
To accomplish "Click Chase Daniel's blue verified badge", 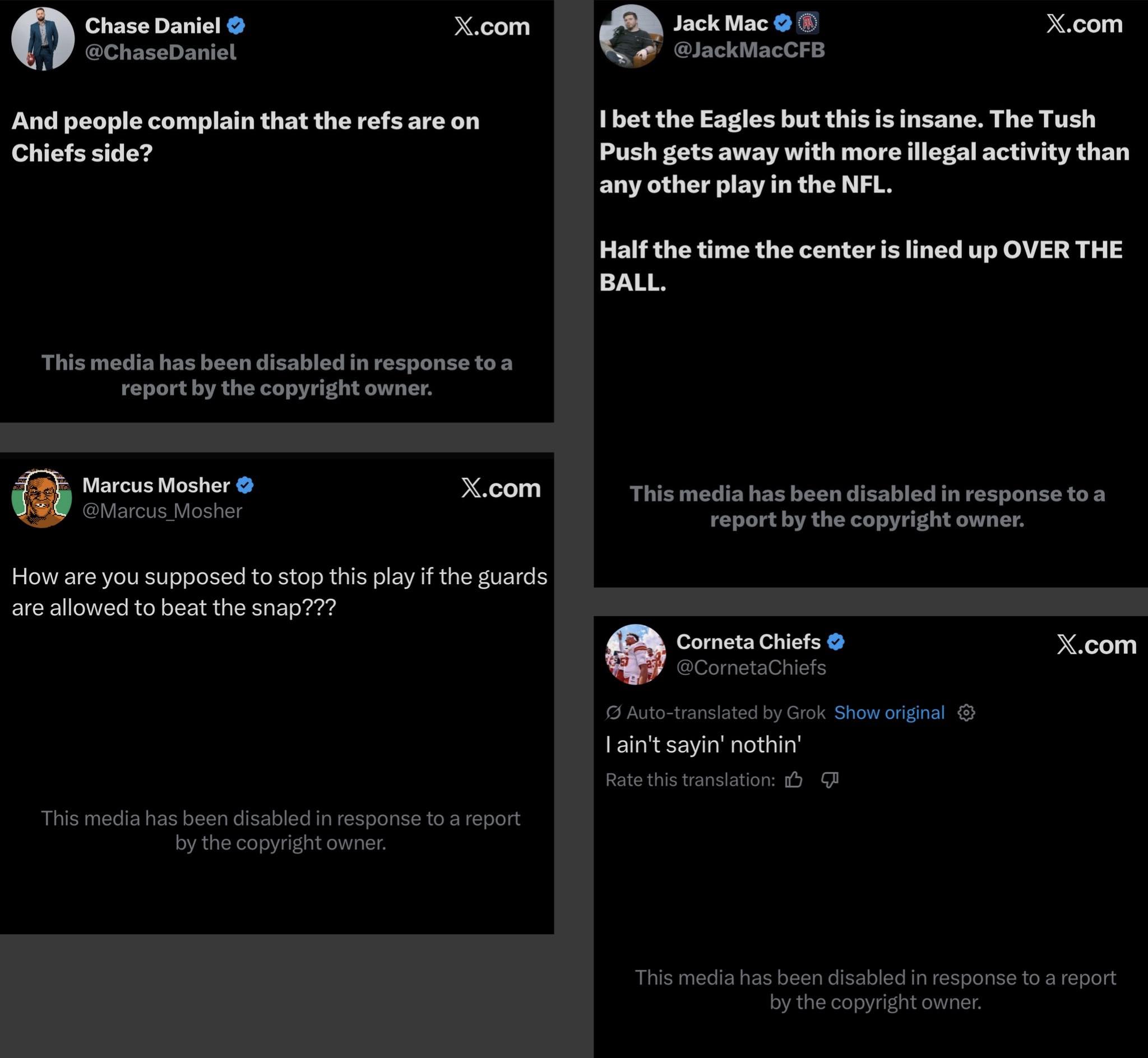I will [x=236, y=26].
